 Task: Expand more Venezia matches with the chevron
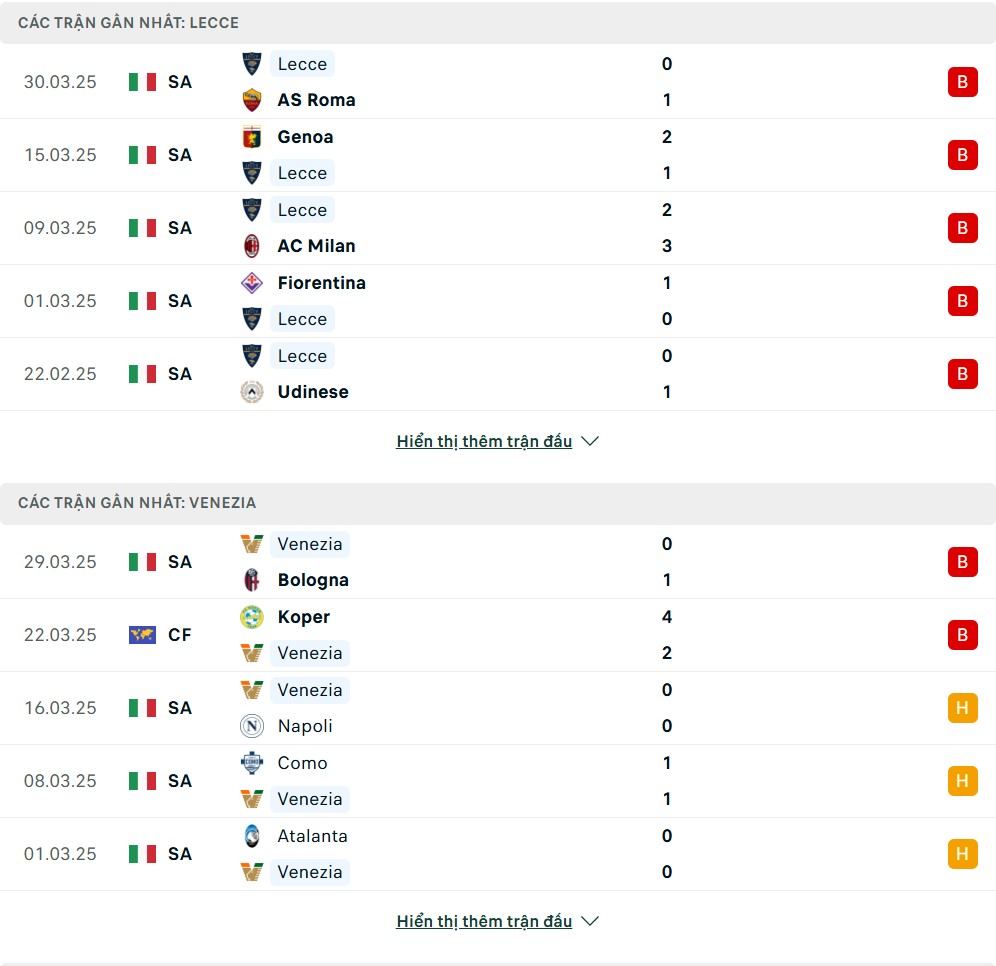[x=590, y=921]
